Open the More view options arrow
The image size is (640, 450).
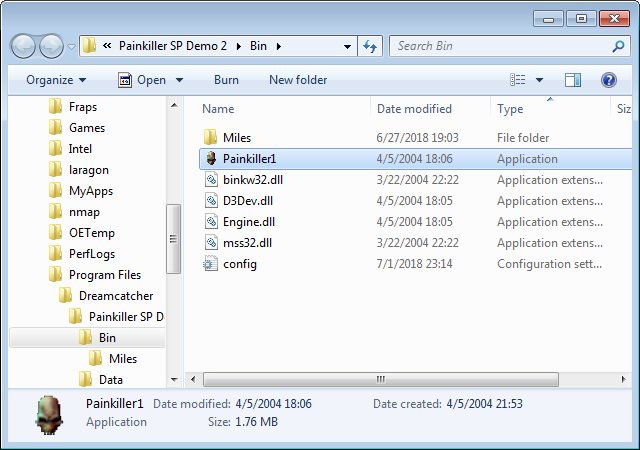tap(540, 80)
